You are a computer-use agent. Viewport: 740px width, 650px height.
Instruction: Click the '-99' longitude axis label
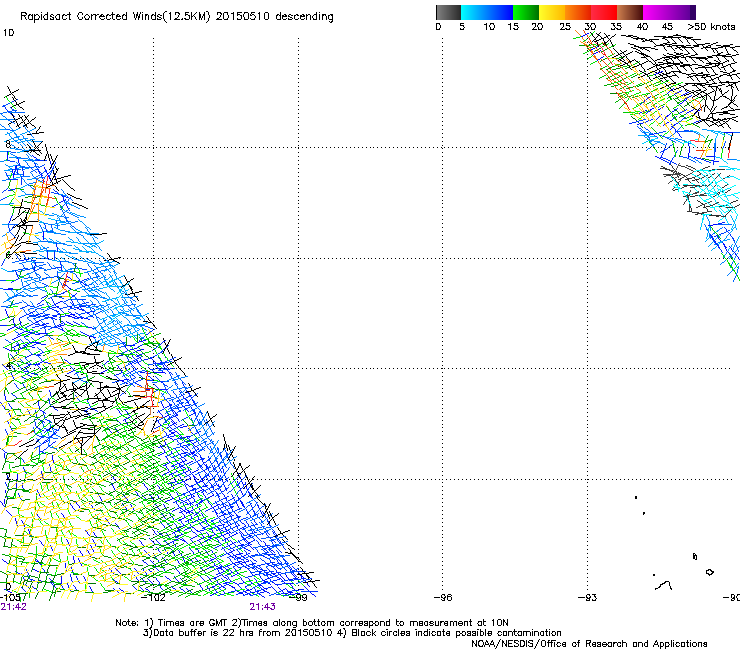298,598
